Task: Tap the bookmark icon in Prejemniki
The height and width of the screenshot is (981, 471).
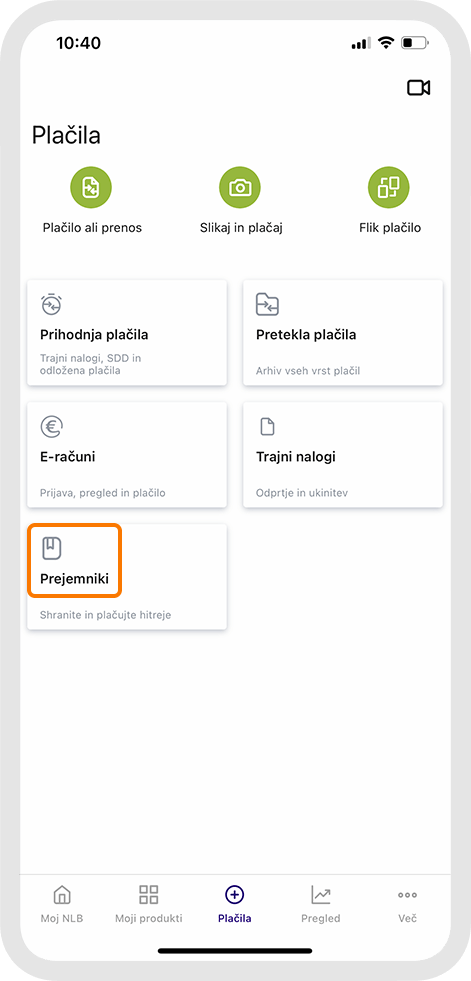Action: click(x=52, y=548)
